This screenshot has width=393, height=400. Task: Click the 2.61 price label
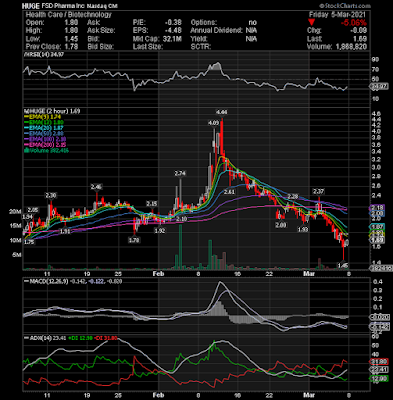(x=230, y=192)
